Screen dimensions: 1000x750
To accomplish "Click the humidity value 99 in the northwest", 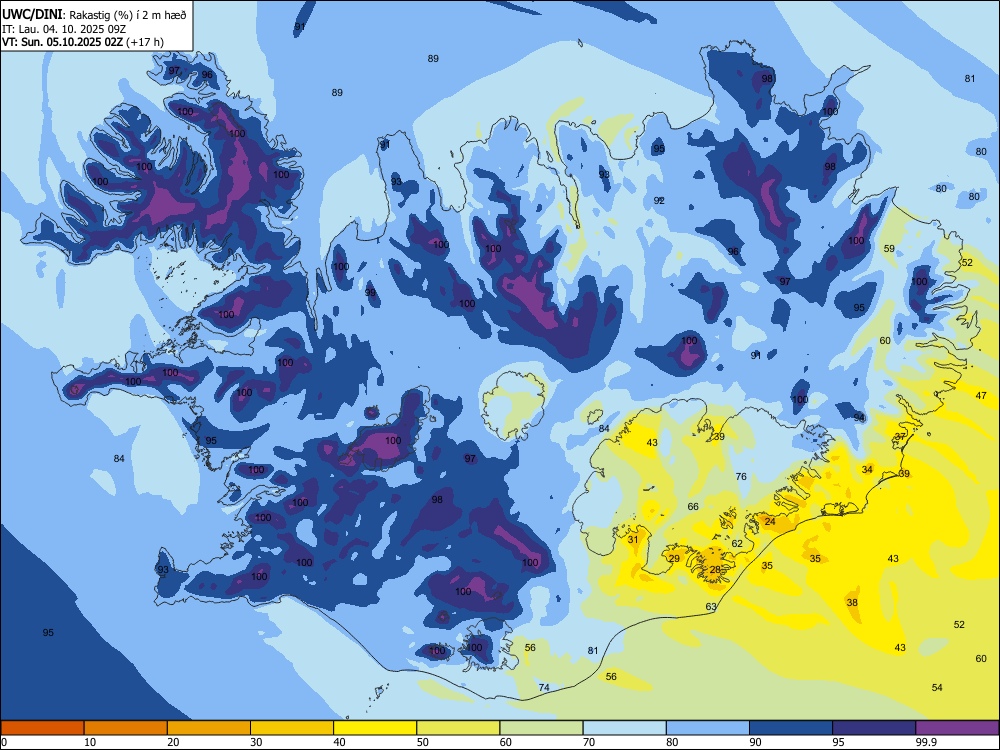I will 370,293.
